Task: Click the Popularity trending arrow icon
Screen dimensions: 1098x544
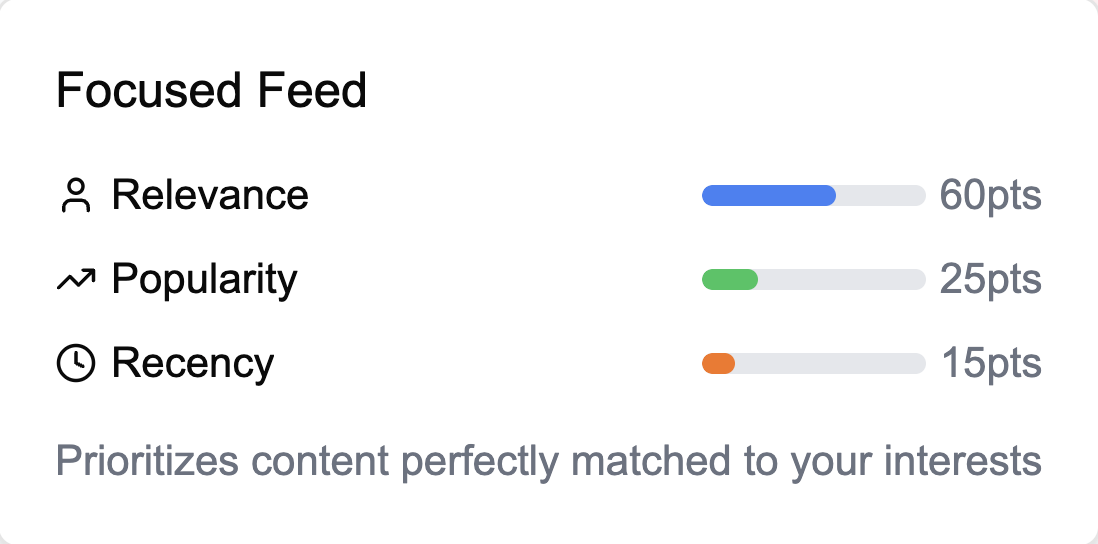Action: 76,280
